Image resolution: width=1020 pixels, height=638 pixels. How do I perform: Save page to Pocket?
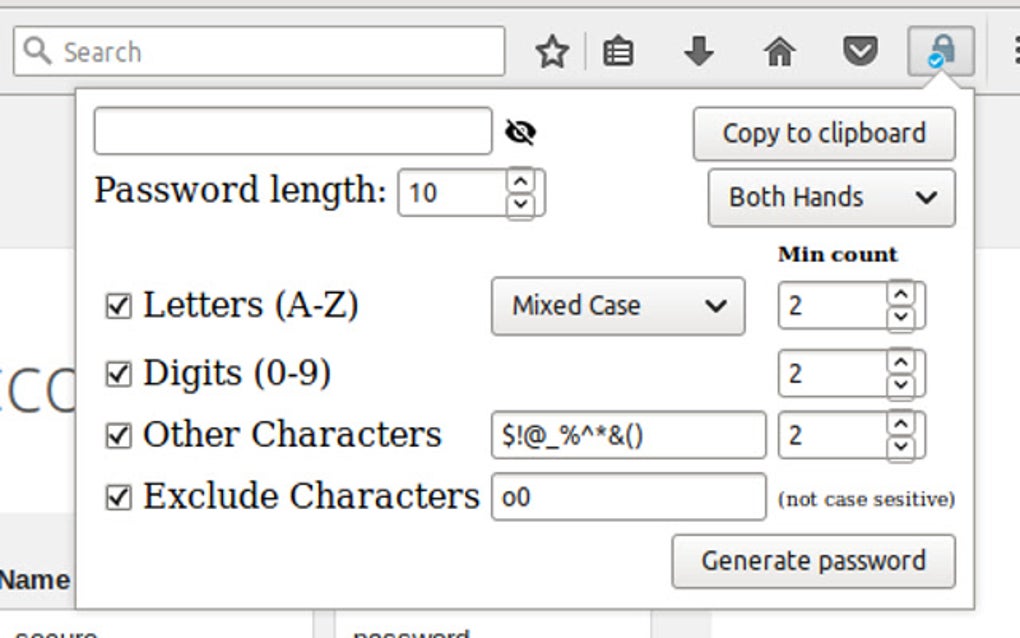point(859,50)
